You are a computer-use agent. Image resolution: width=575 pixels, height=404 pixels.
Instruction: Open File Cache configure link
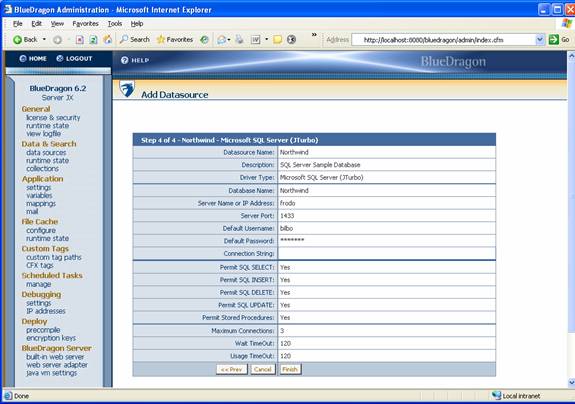41,231
